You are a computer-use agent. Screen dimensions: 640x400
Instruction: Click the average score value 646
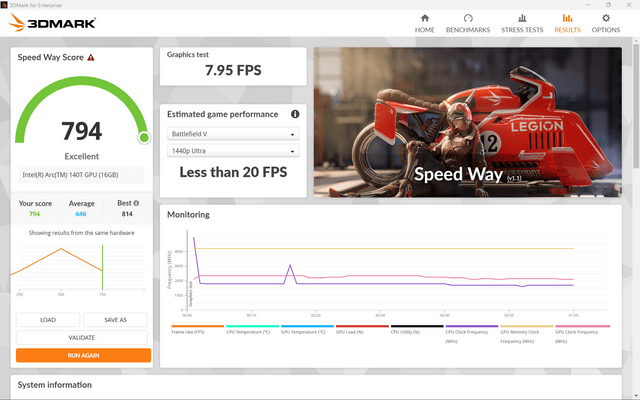pyautogui.click(x=81, y=214)
